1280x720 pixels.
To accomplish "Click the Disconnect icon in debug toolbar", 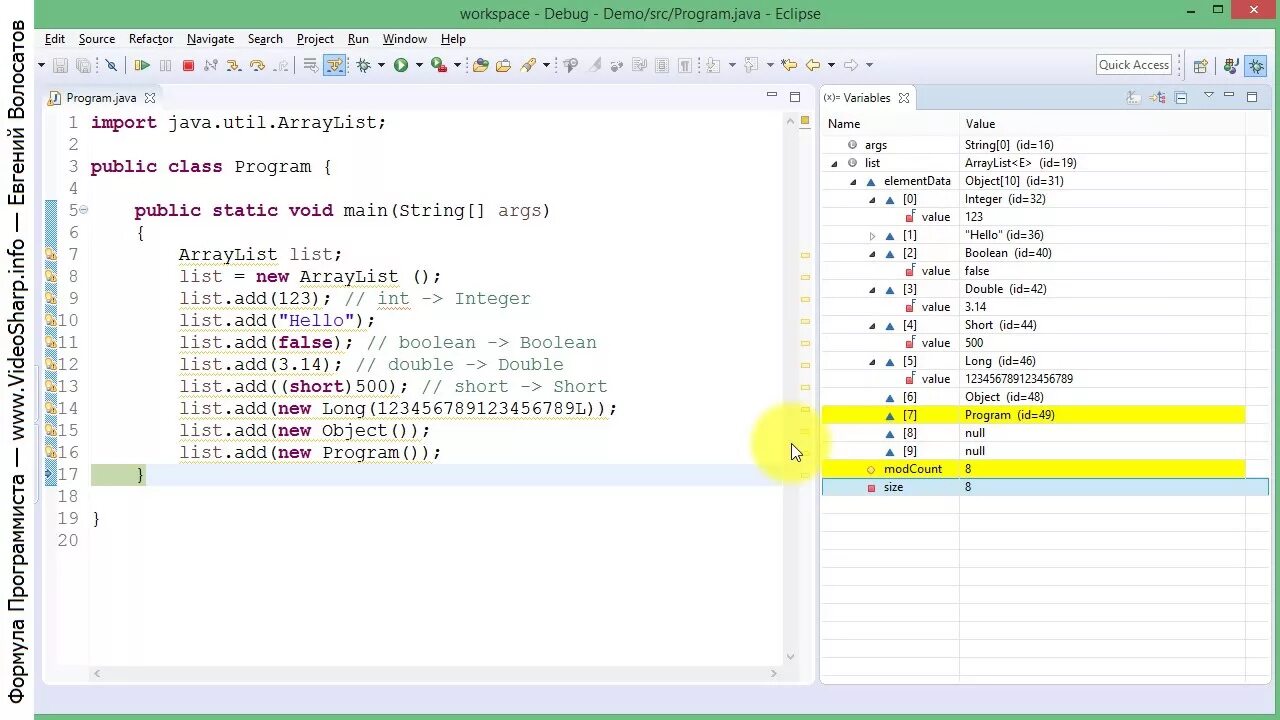I will point(210,65).
